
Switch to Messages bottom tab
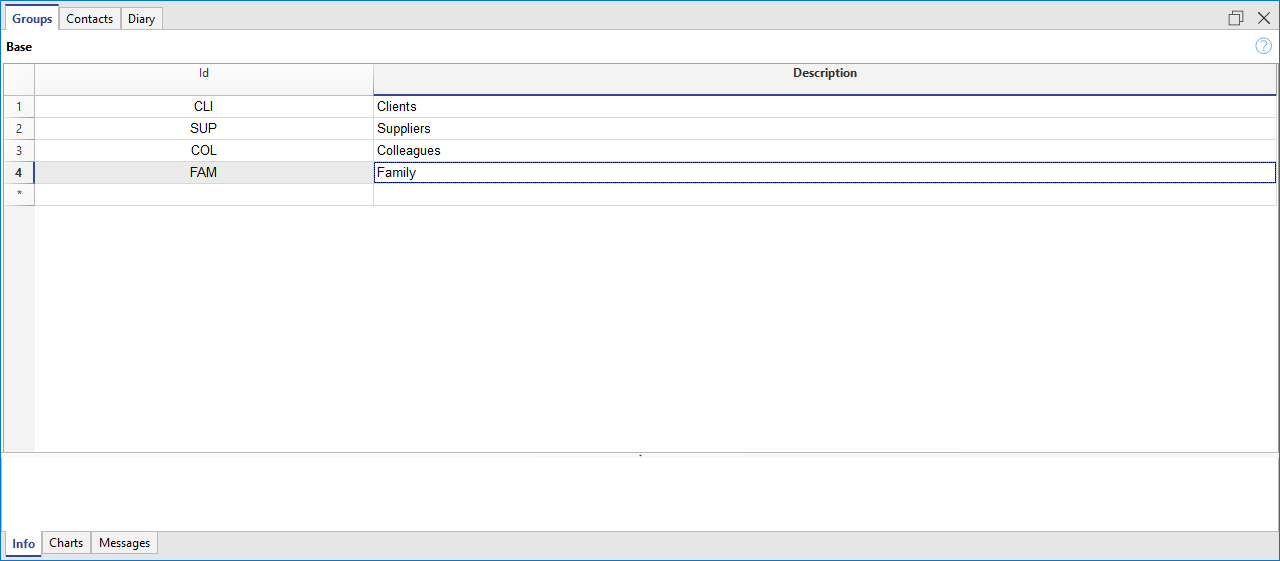click(x=124, y=543)
